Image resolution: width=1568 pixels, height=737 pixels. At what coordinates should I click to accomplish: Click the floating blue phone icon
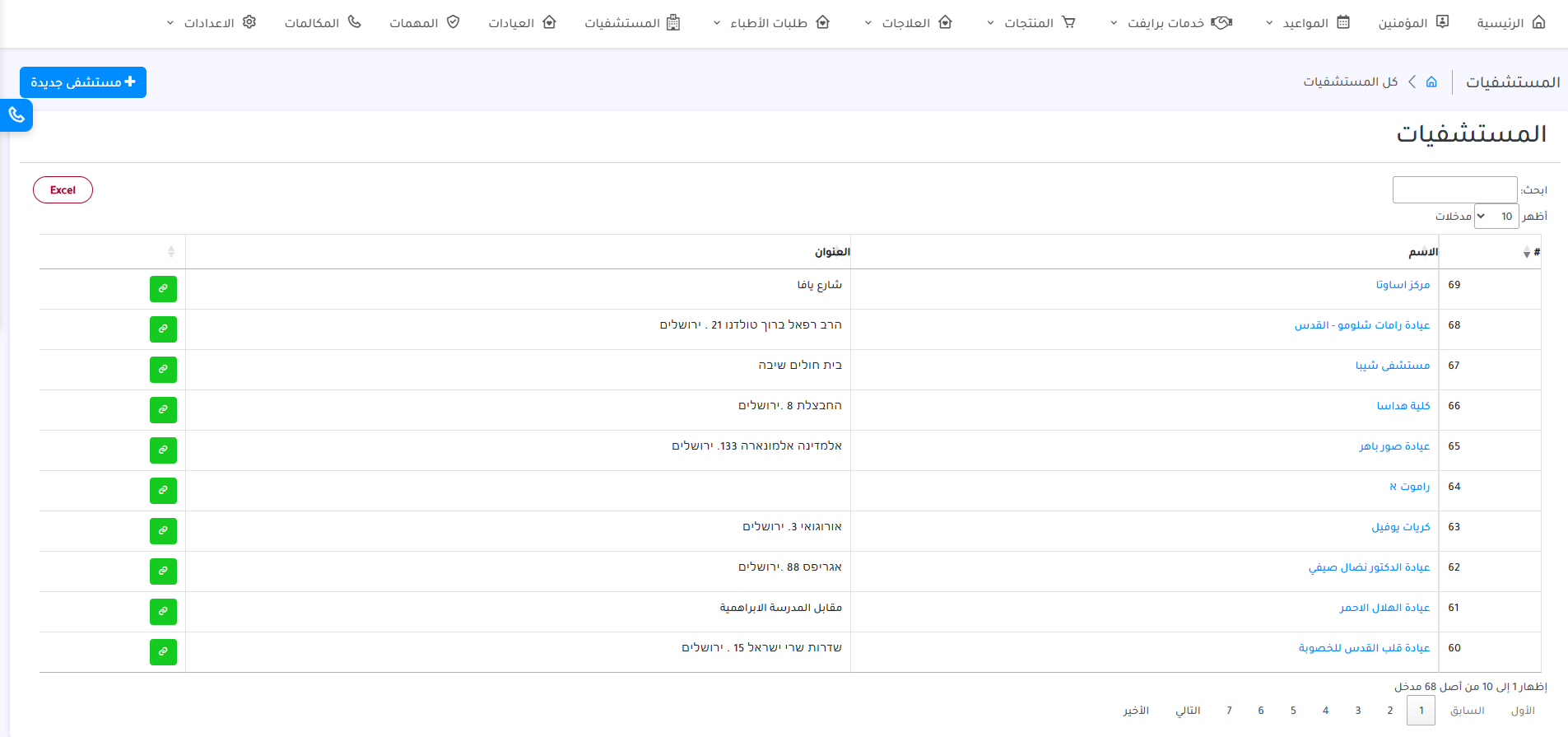(x=16, y=115)
